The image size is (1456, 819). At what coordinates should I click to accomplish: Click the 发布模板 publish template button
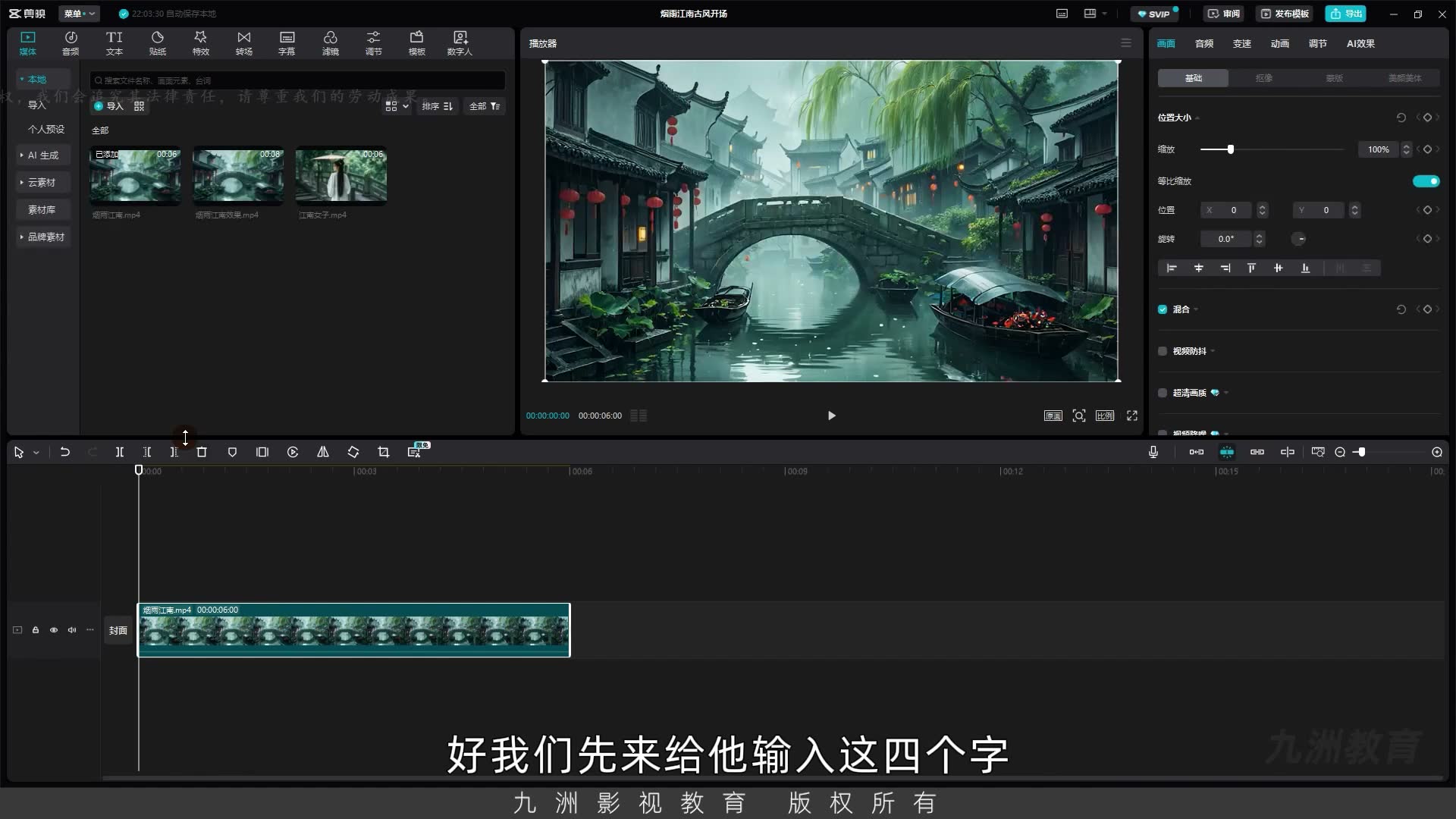point(1285,14)
